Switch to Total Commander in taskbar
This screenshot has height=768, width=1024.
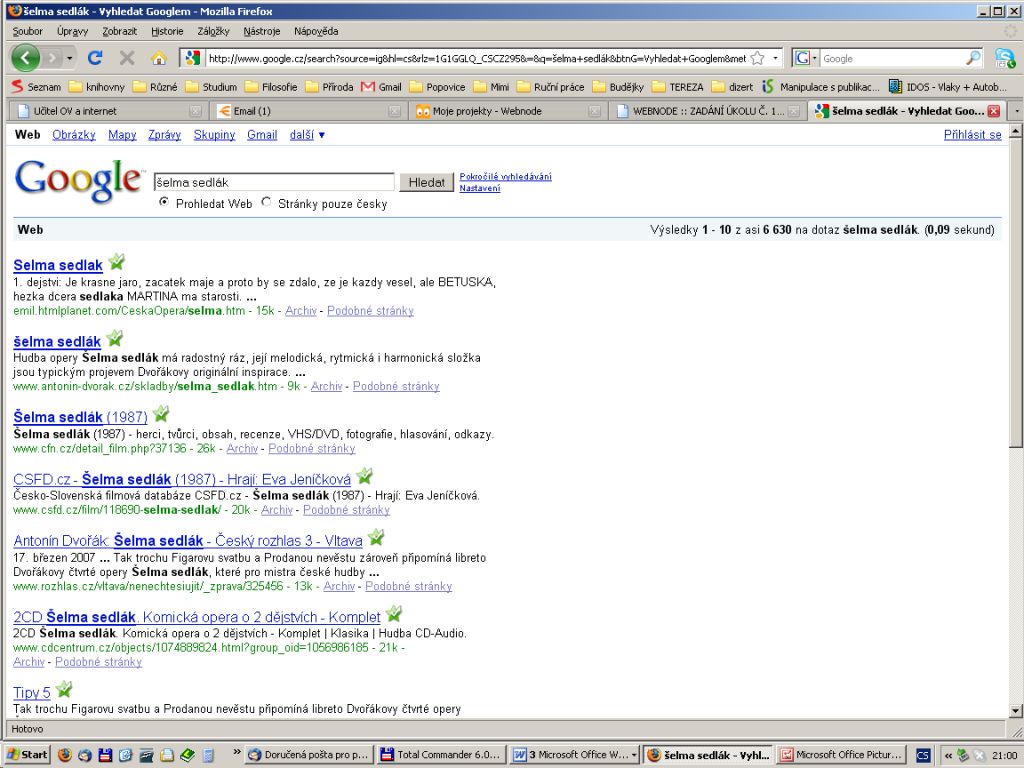(440, 755)
